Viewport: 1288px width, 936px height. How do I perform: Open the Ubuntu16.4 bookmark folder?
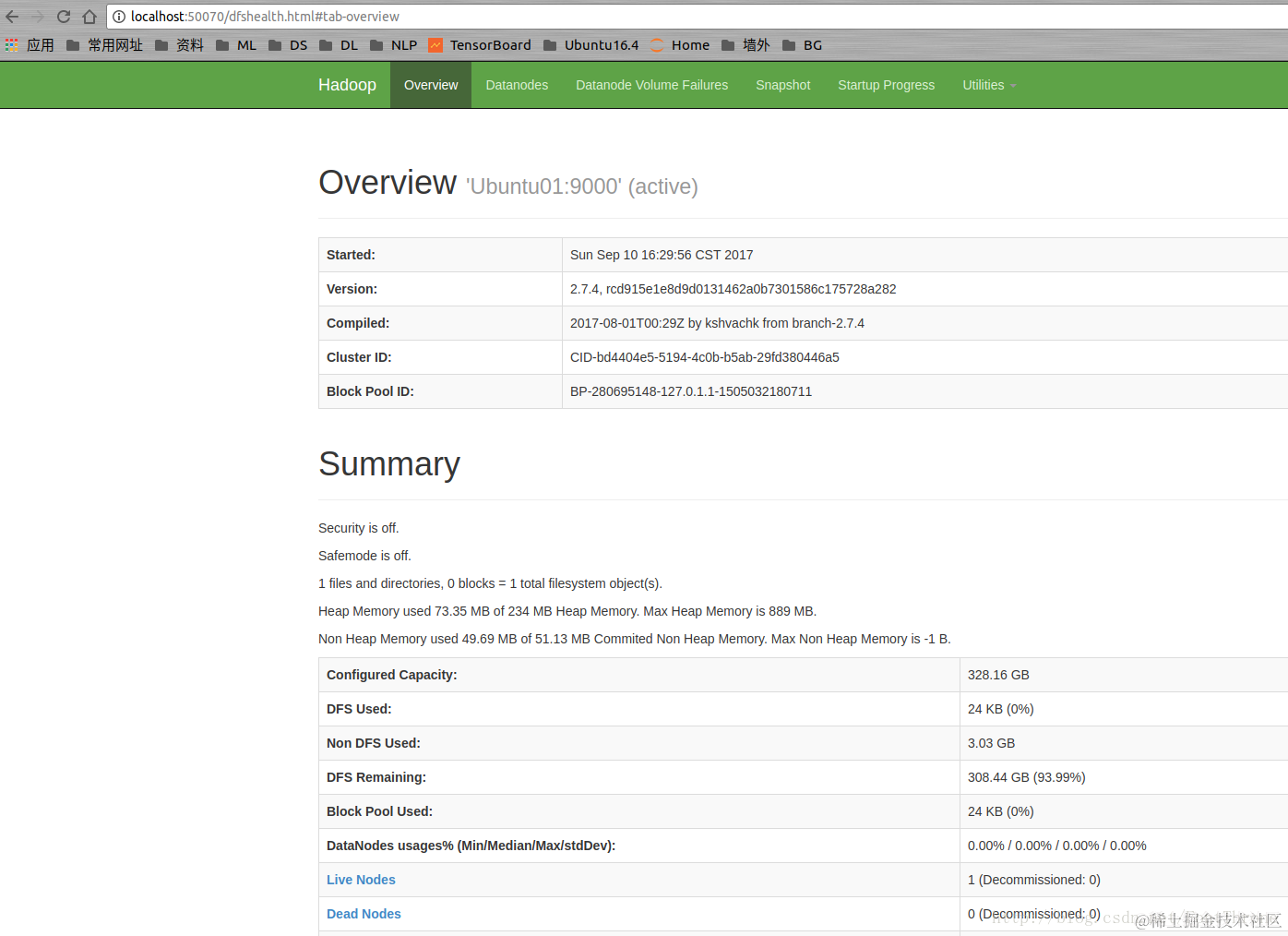591,45
